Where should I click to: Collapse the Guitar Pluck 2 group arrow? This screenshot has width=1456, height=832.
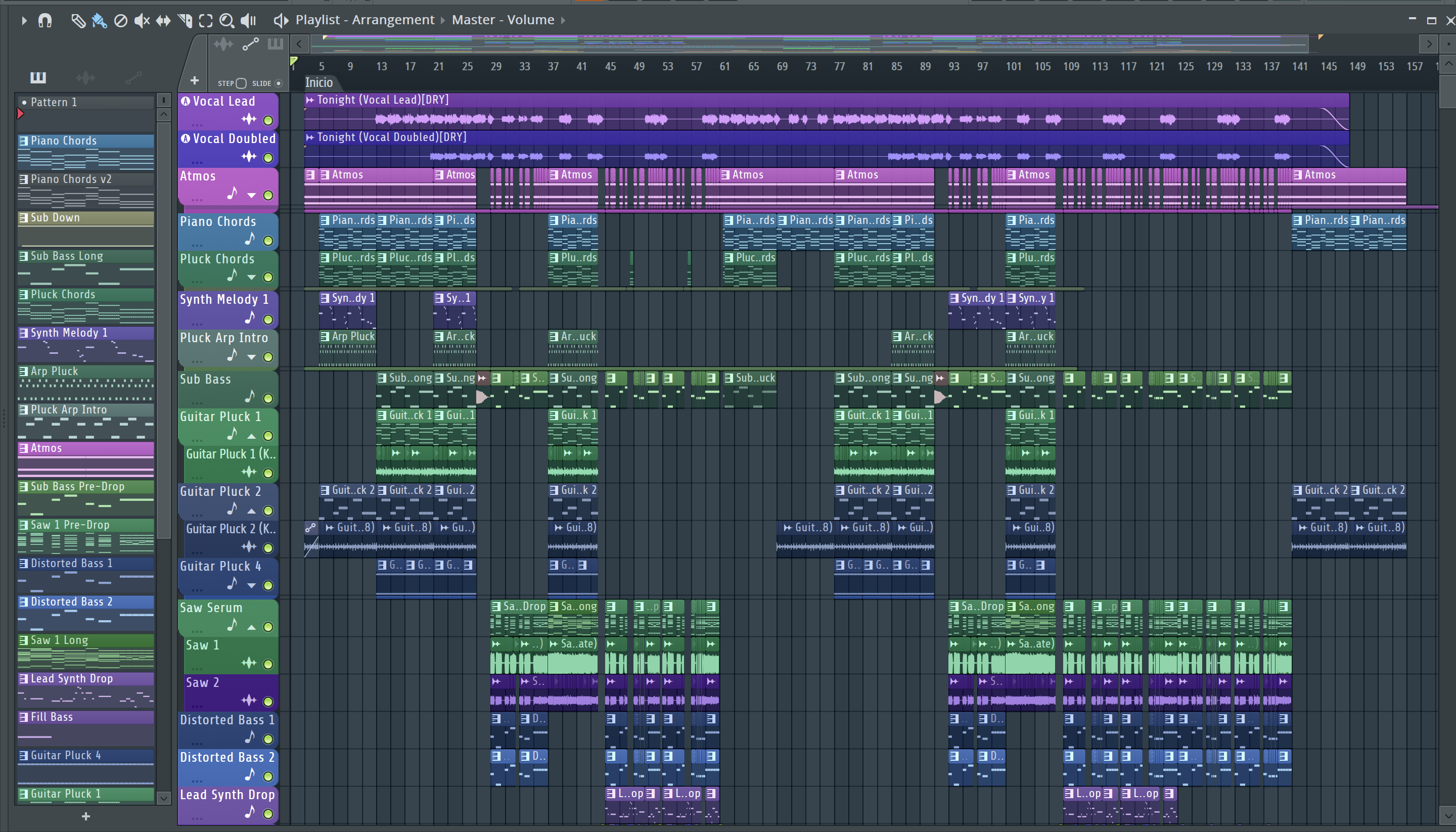[x=251, y=511]
